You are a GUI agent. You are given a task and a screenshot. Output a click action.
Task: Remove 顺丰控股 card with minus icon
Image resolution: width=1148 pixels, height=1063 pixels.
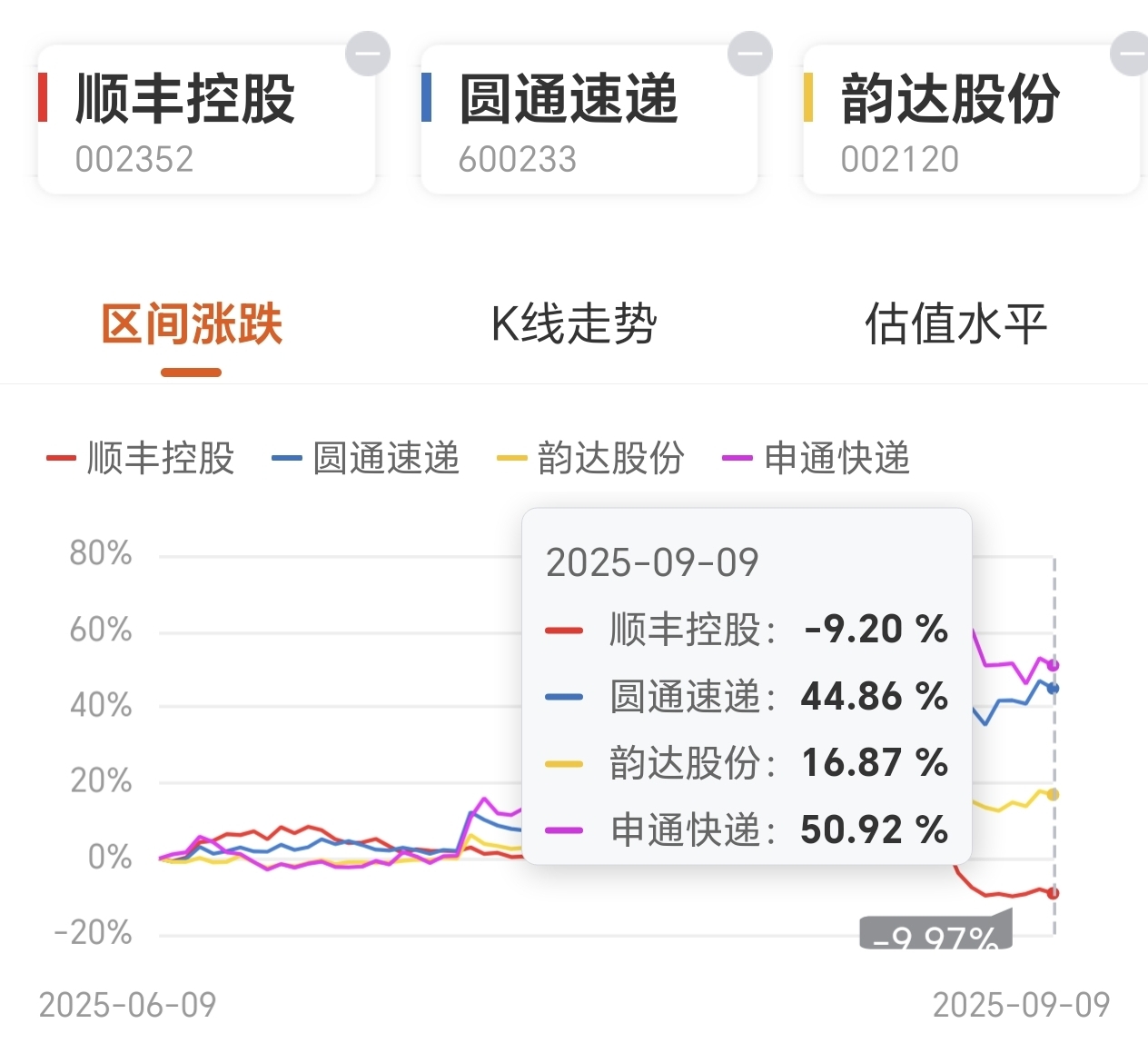tap(368, 54)
